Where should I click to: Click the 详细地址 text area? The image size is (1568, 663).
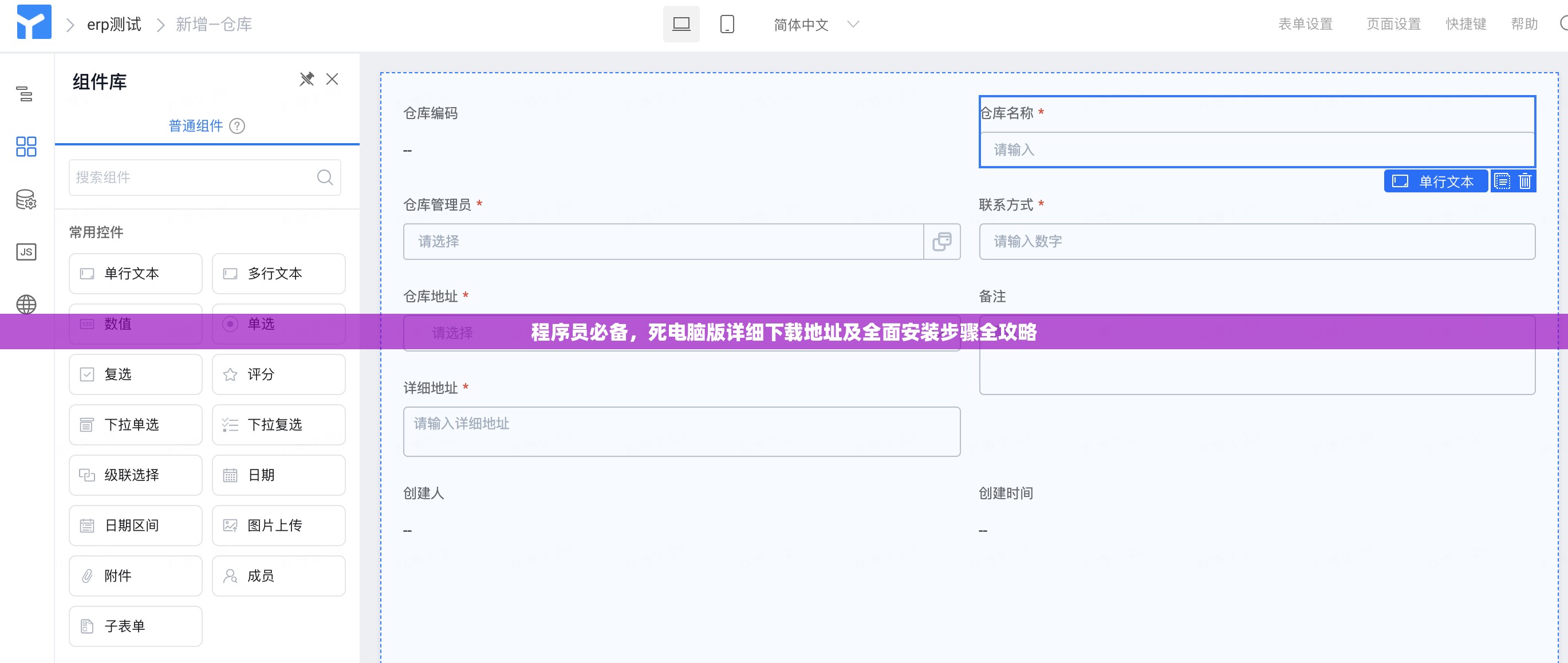pyautogui.click(x=681, y=432)
